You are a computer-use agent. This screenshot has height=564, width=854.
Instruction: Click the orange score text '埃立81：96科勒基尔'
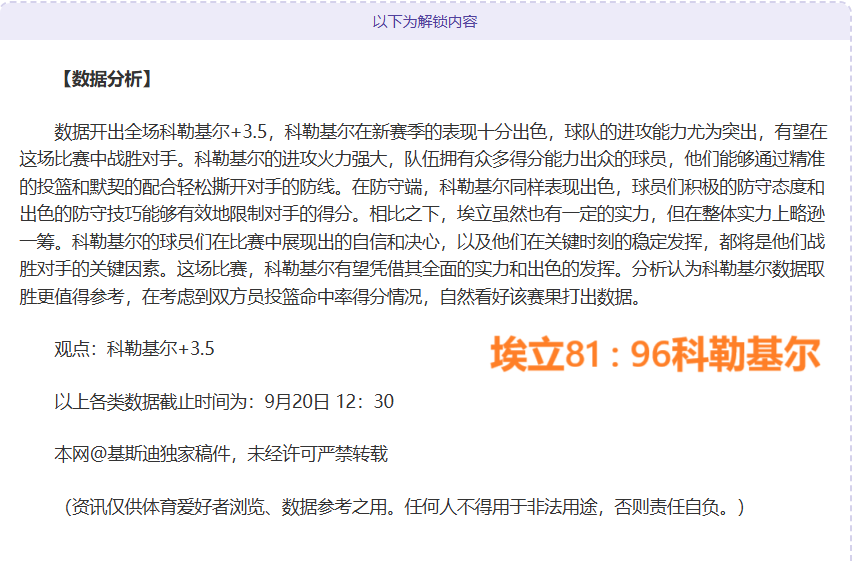[655, 354]
